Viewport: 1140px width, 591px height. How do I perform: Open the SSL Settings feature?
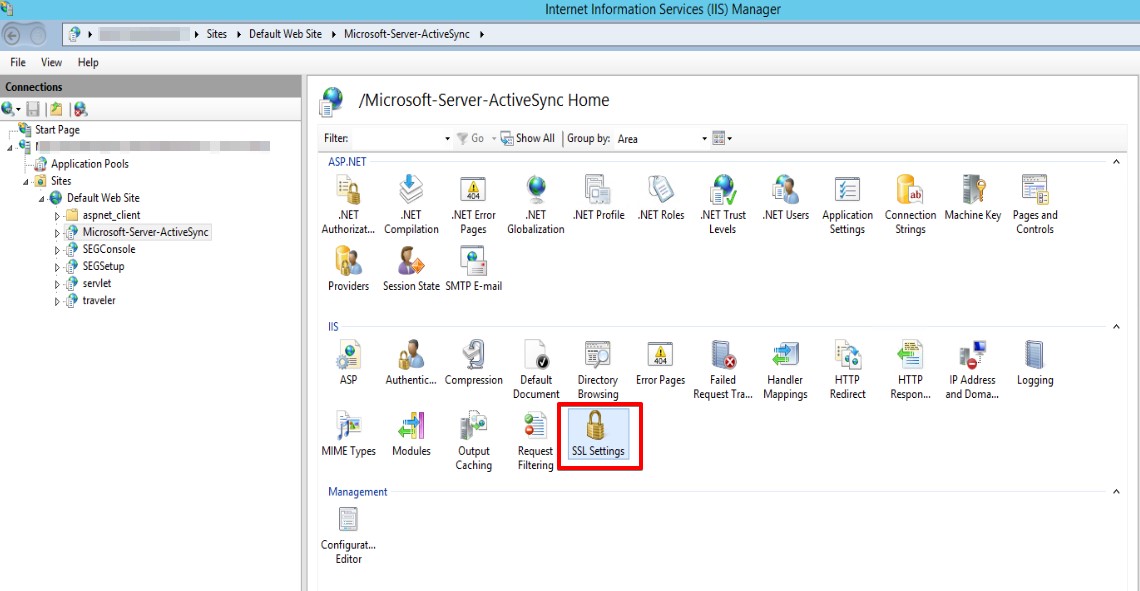[598, 433]
